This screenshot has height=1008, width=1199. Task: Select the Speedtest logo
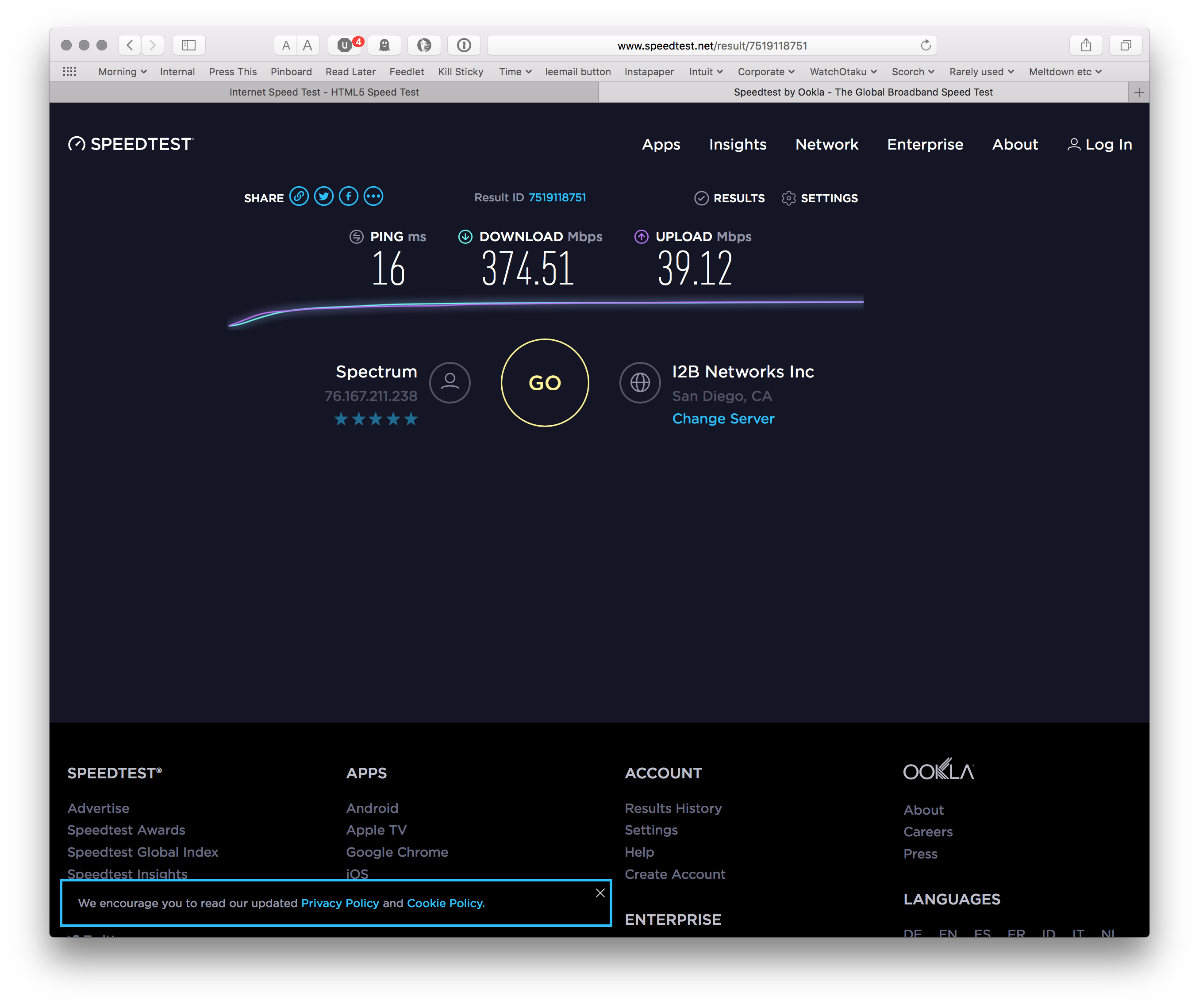pos(130,144)
